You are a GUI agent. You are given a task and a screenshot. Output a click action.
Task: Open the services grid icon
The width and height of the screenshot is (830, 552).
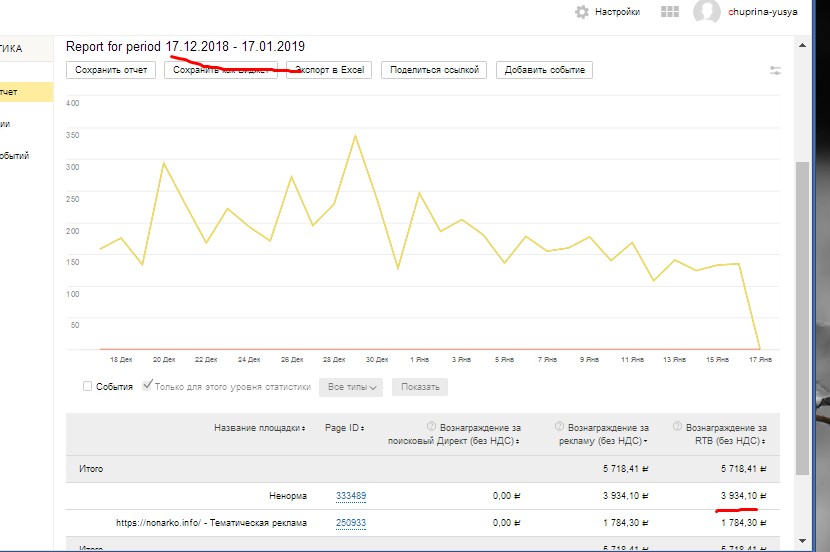tap(671, 12)
